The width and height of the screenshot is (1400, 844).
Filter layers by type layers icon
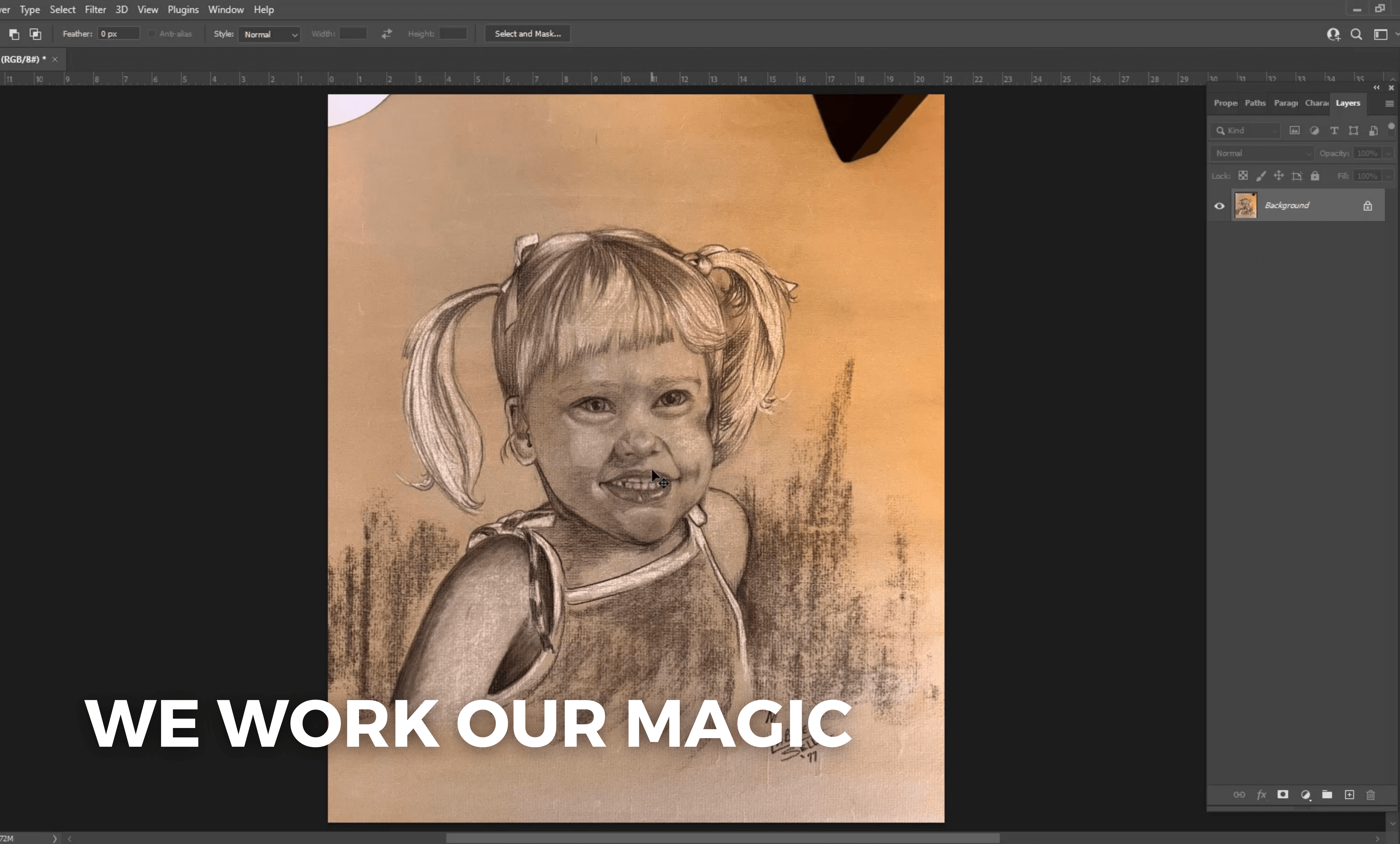tap(1334, 131)
